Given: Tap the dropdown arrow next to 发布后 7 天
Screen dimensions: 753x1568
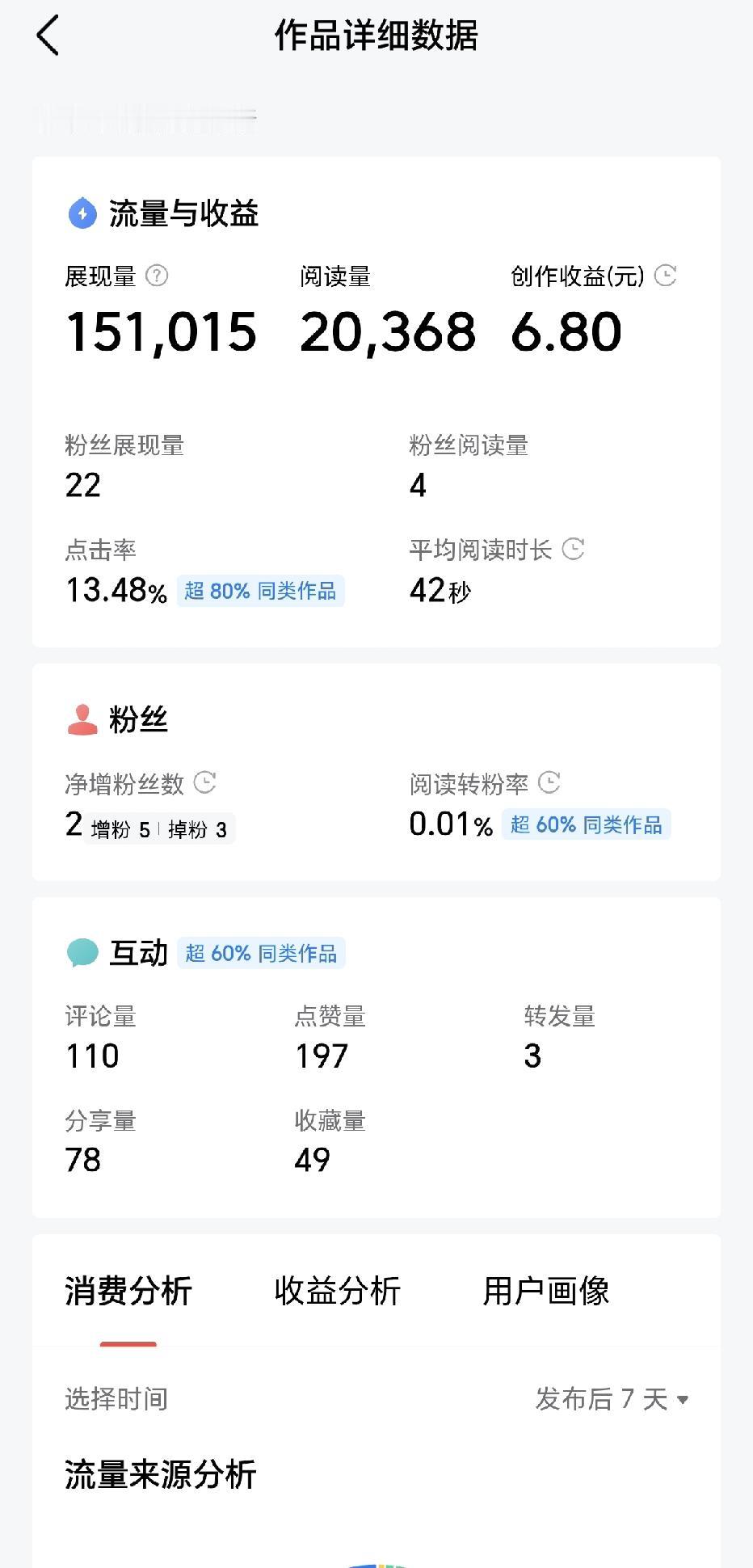Looking at the screenshot, I should pyautogui.click(x=683, y=1400).
